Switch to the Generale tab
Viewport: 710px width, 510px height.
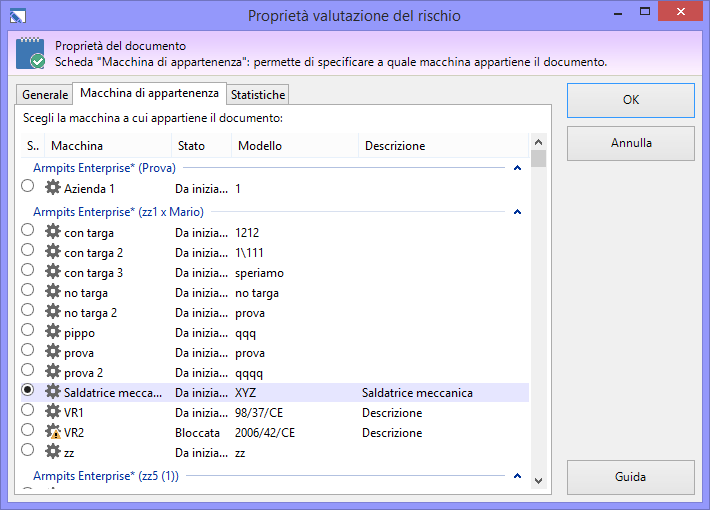point(45,95)
